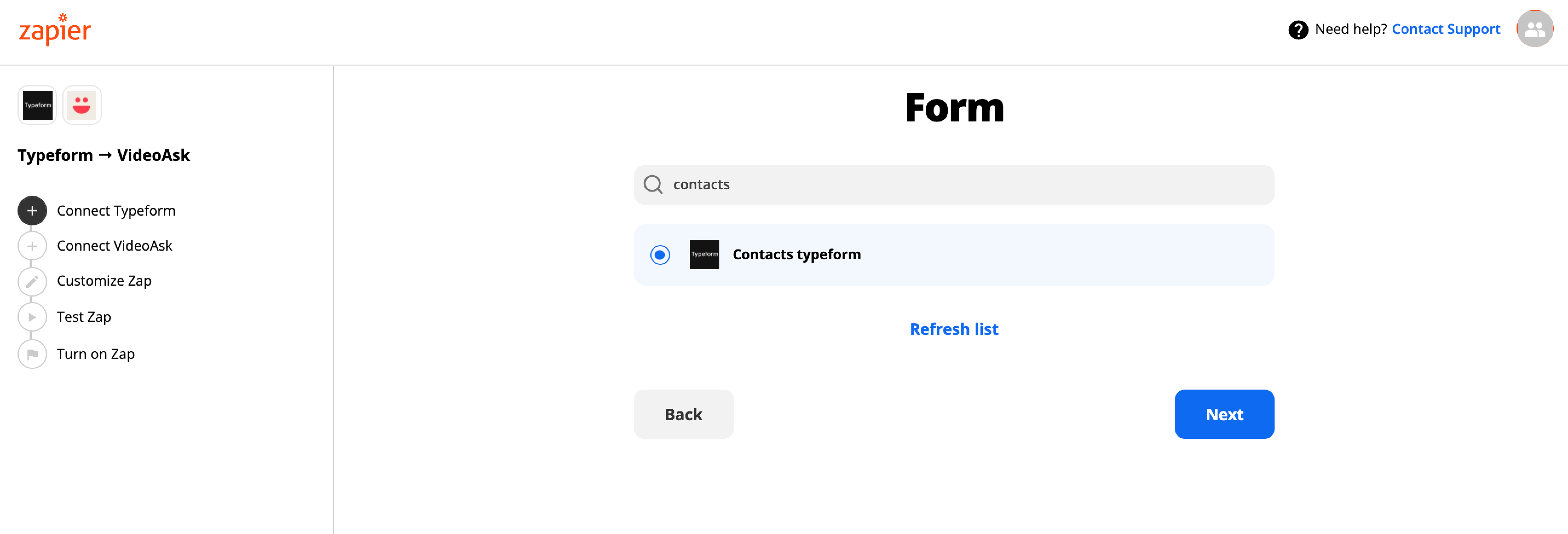Open the Turn on Zap step
Viewport: 1568px width, 534px height.
96,354
